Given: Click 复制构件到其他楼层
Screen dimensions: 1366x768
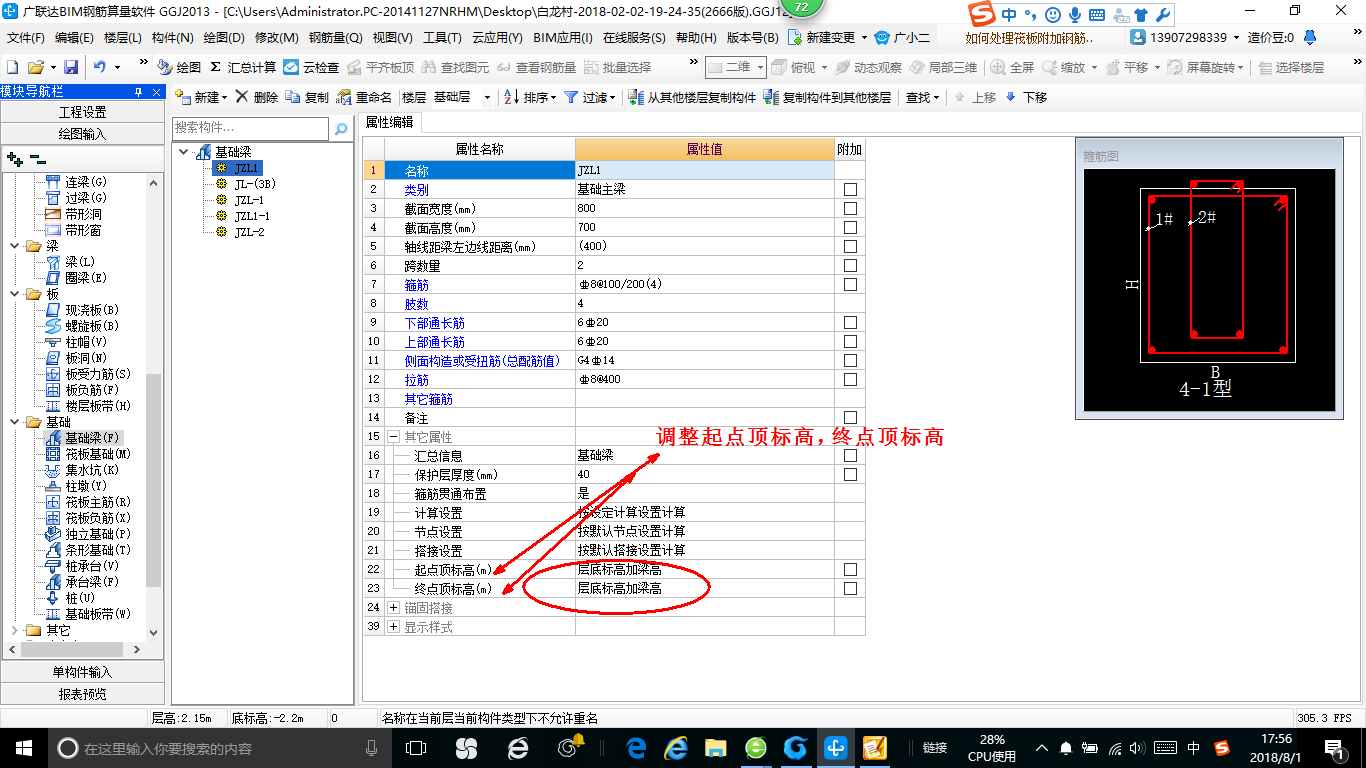Looking at the screenshot, I should point(827,97).
